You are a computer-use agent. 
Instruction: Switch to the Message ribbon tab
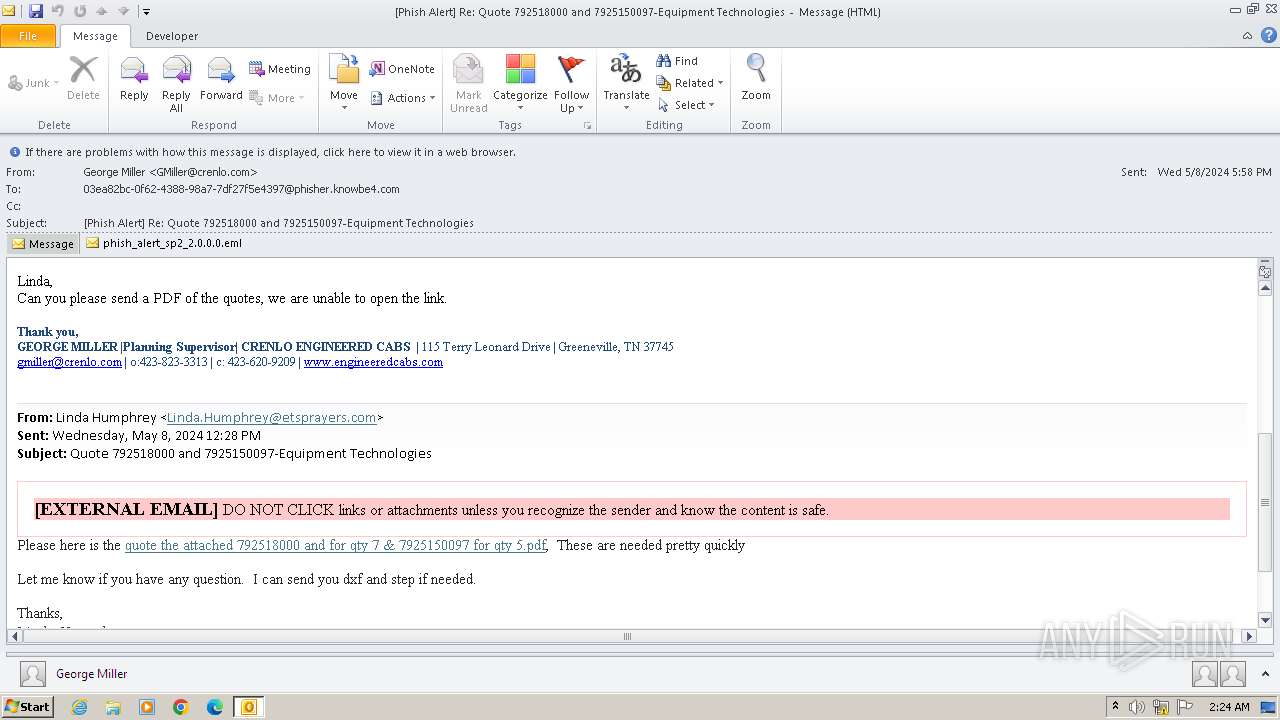pos(95,36)
